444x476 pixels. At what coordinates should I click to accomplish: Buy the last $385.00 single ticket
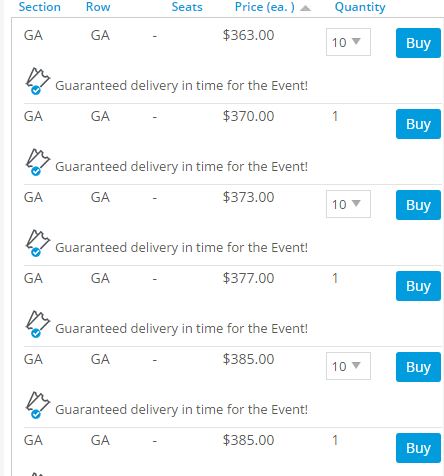[418, 448]
